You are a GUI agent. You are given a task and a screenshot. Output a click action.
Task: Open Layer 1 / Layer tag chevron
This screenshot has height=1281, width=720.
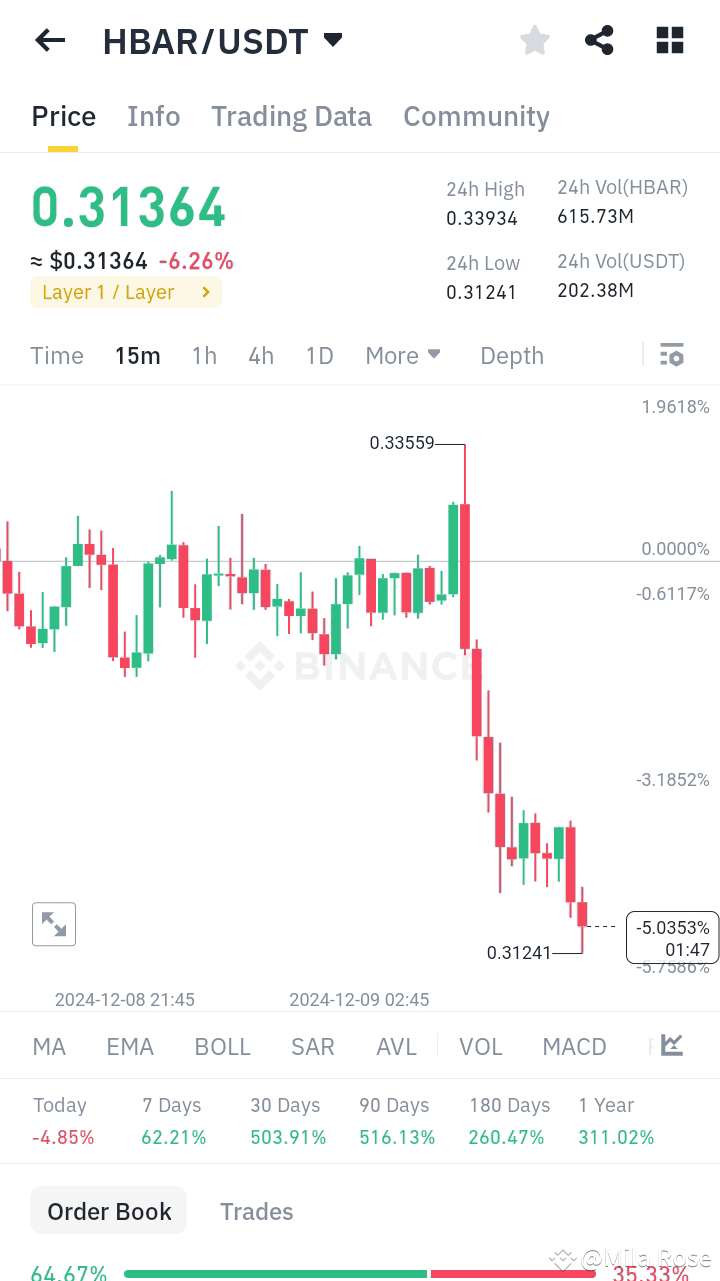pos(207,292)
